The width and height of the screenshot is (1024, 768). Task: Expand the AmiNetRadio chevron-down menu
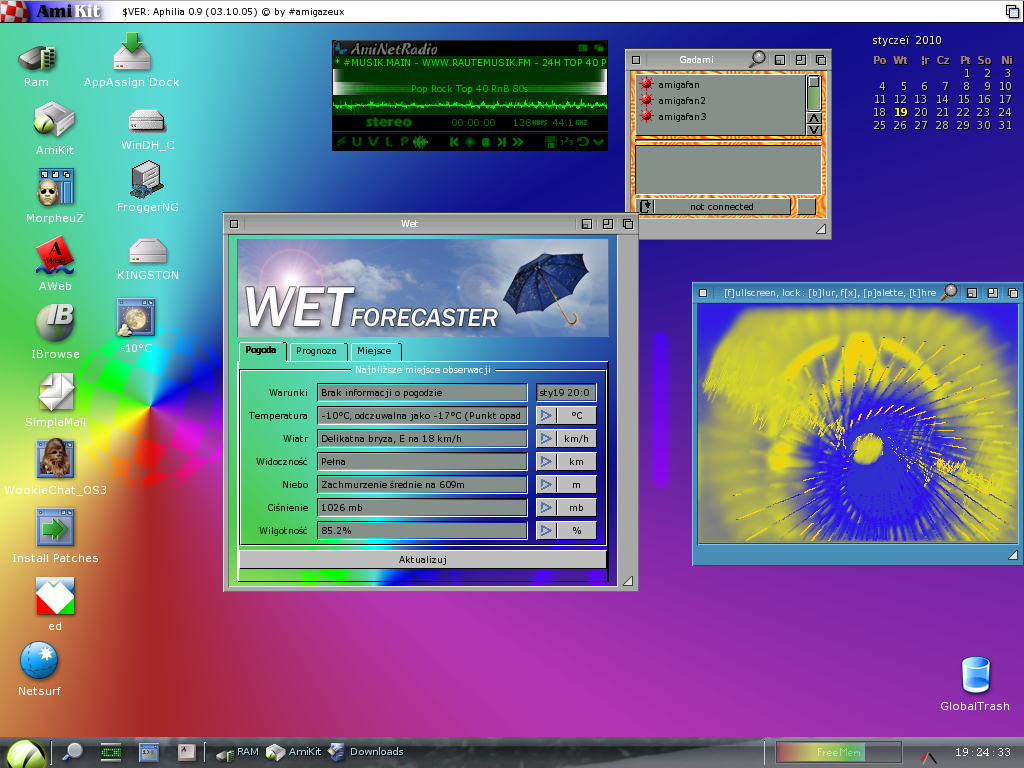tap(598, 142)
